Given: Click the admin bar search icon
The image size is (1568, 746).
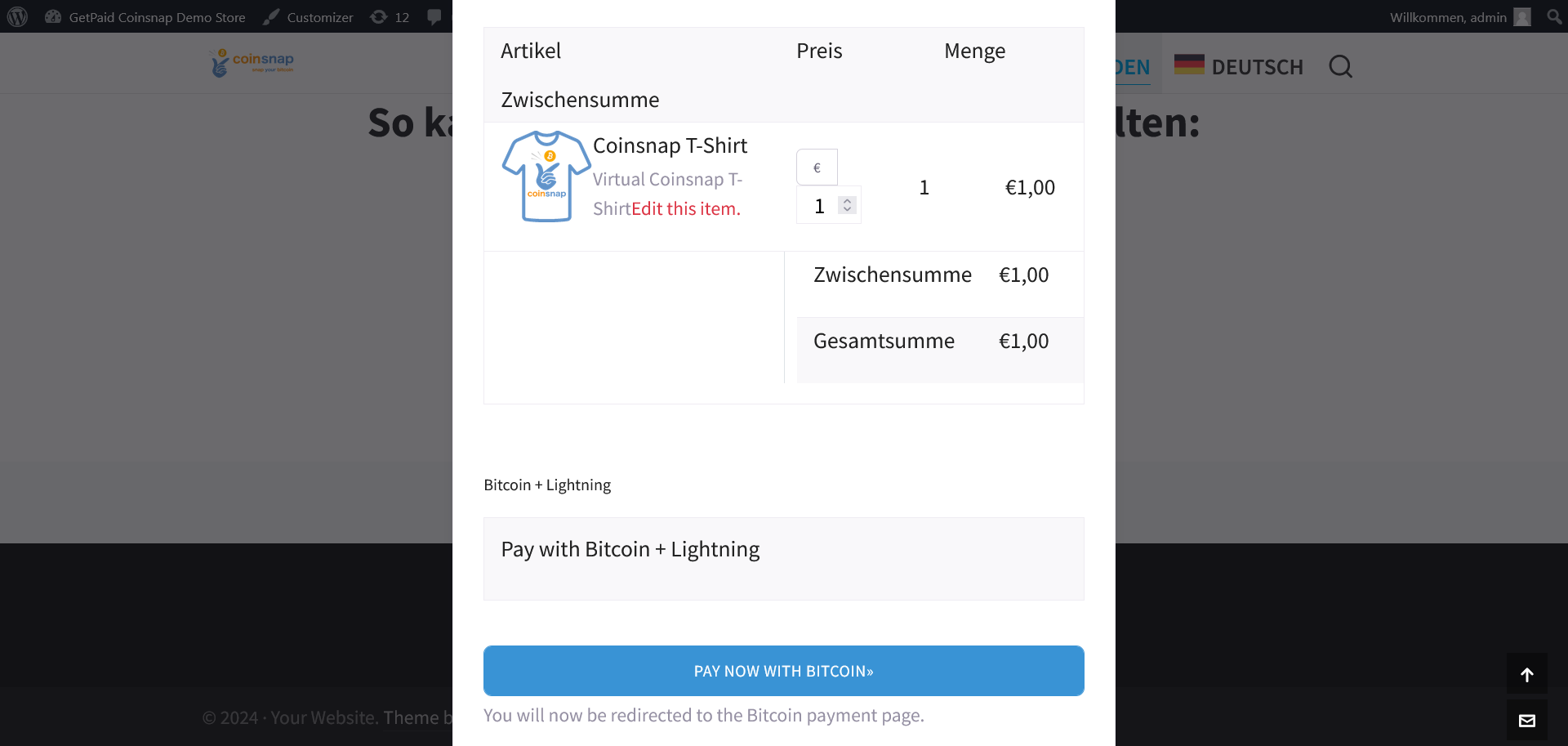Looking at the screenshot, I should [x=1554, y=16].
